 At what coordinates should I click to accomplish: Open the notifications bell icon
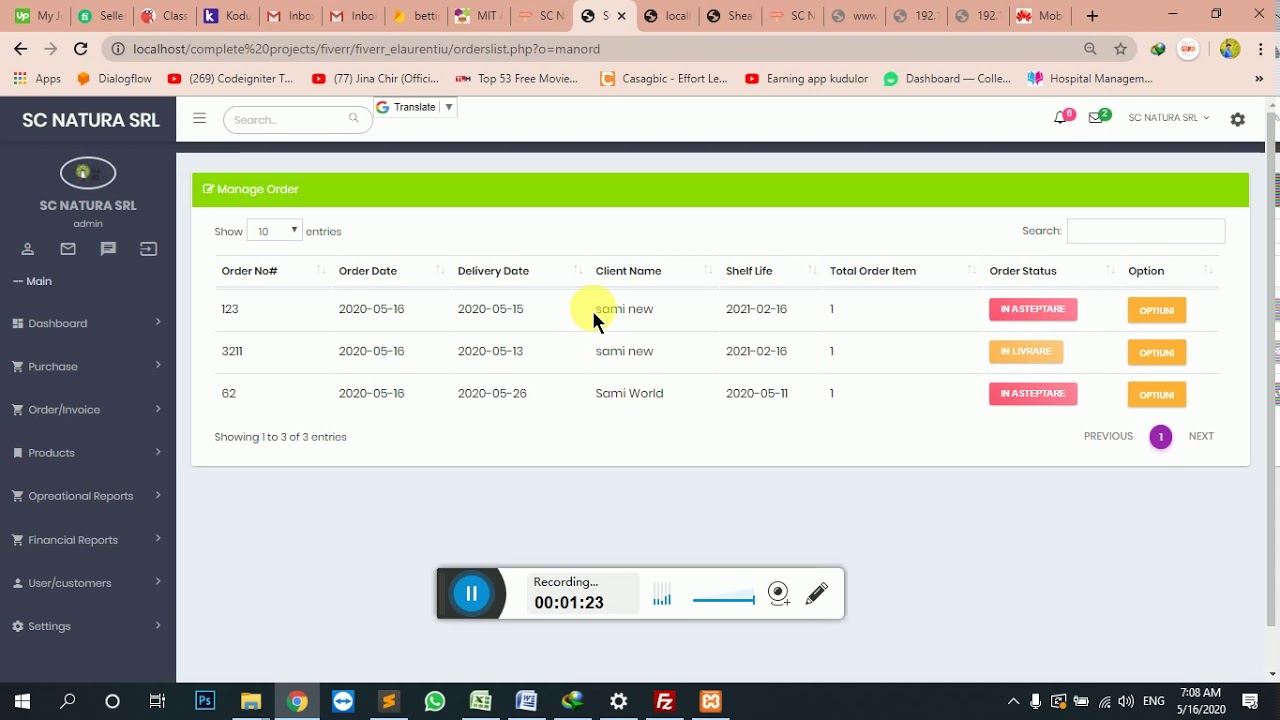pyautogui.click(x=1060, y=118)
